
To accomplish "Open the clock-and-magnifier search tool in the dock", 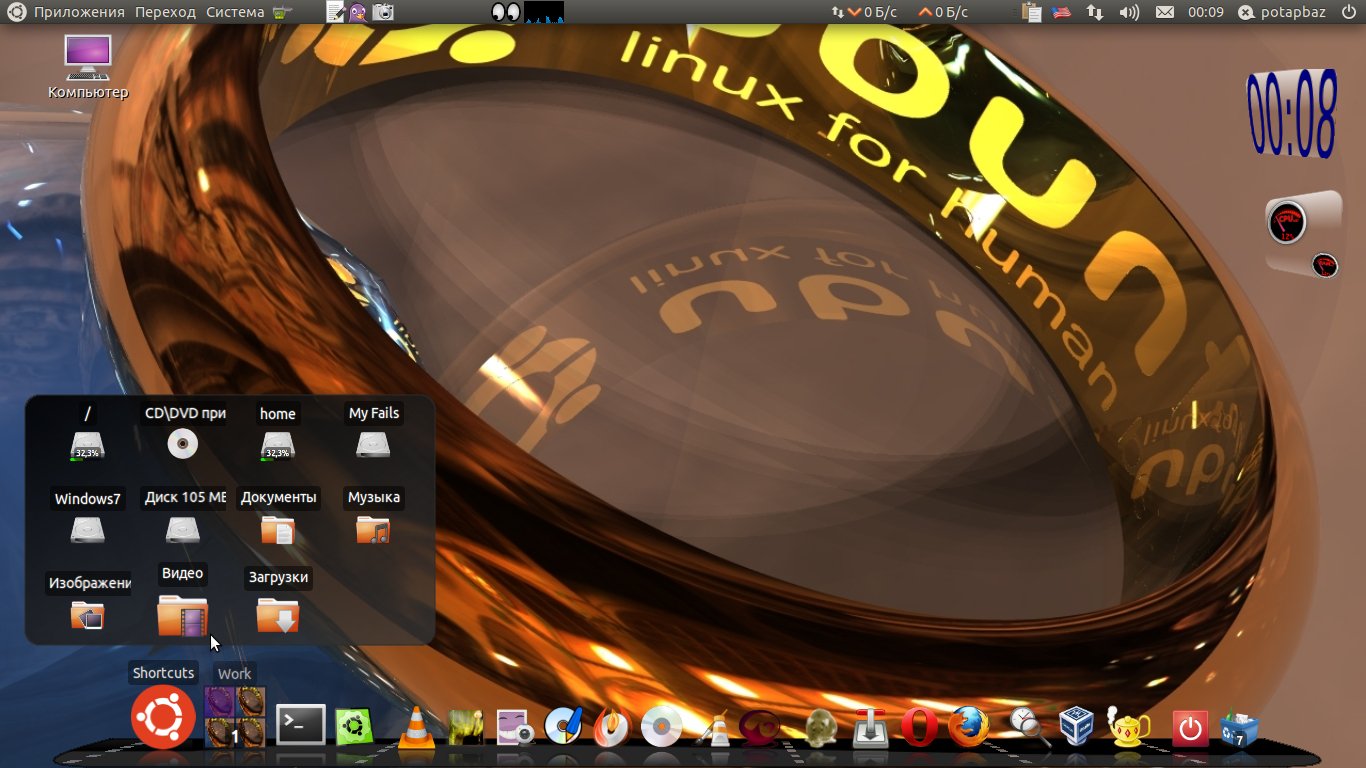I will [1029, 727].
